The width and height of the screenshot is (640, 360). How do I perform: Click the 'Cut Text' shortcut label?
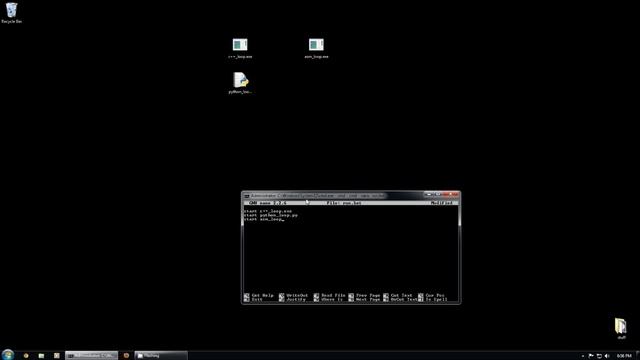coord(402,295)
